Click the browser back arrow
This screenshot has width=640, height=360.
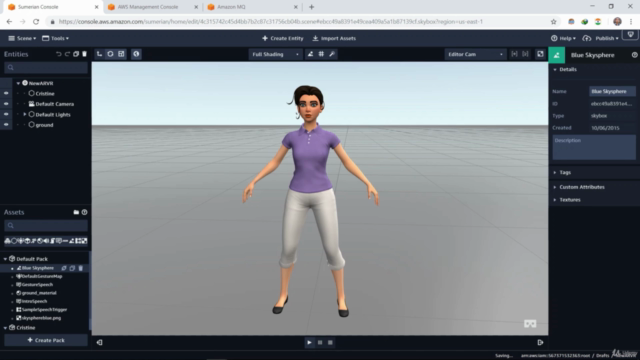pos(9,22)
